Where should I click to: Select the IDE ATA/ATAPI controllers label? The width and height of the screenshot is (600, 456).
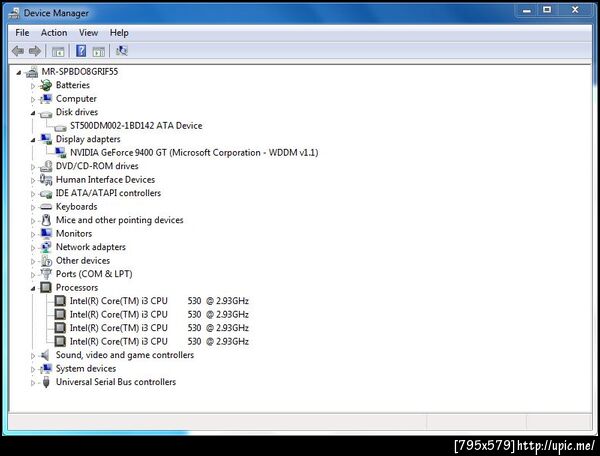(108, 193)
